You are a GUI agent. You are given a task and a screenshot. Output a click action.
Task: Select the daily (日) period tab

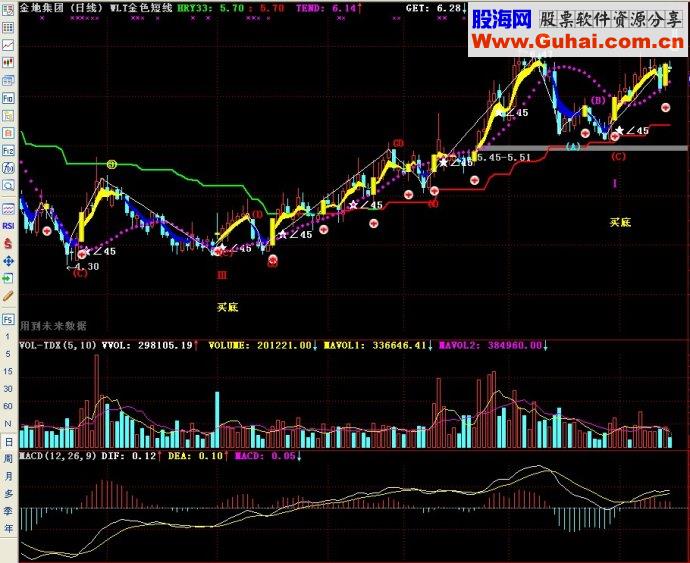point(8,442)
